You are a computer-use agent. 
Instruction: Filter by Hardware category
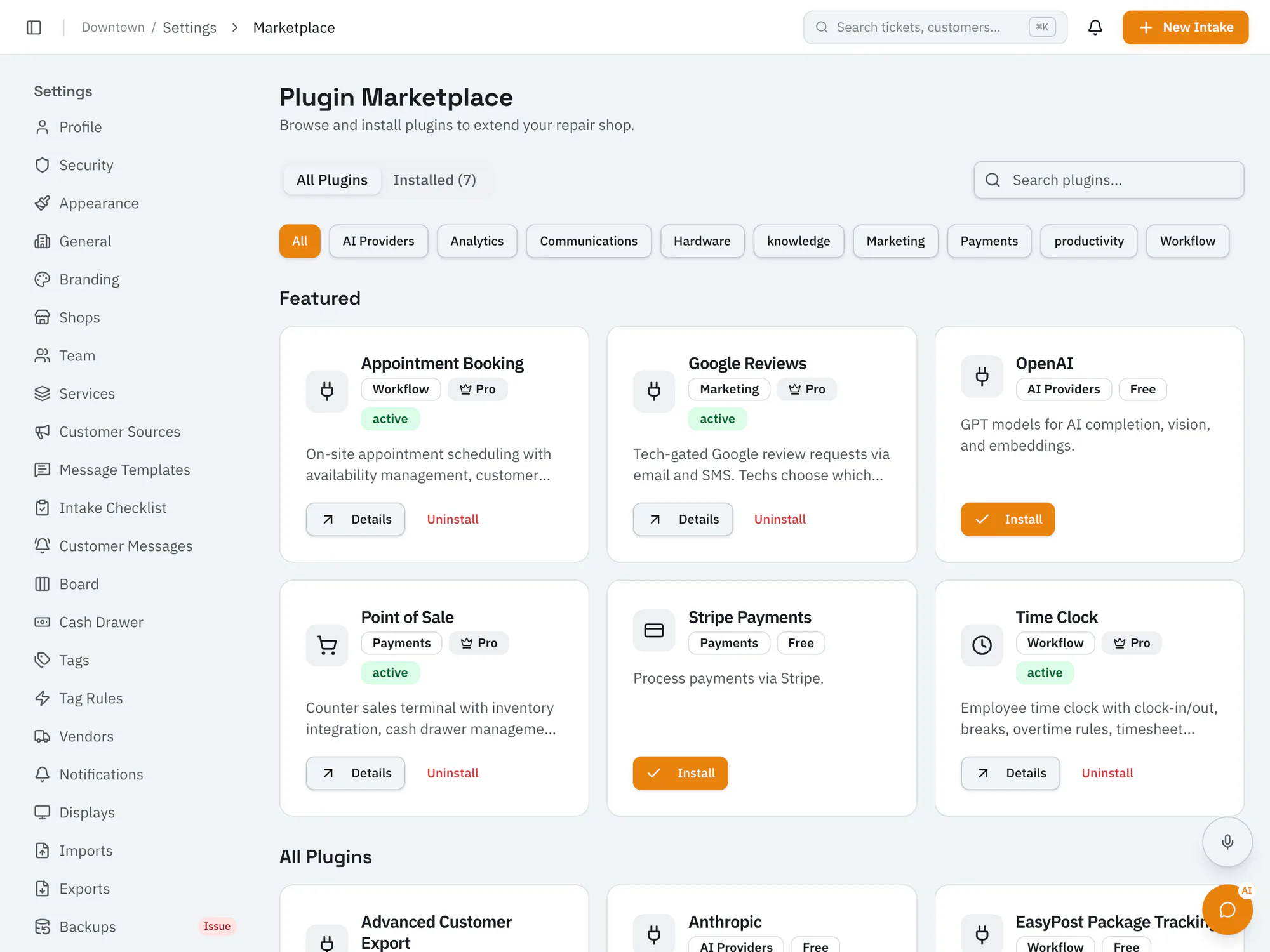tap(702, 241)
